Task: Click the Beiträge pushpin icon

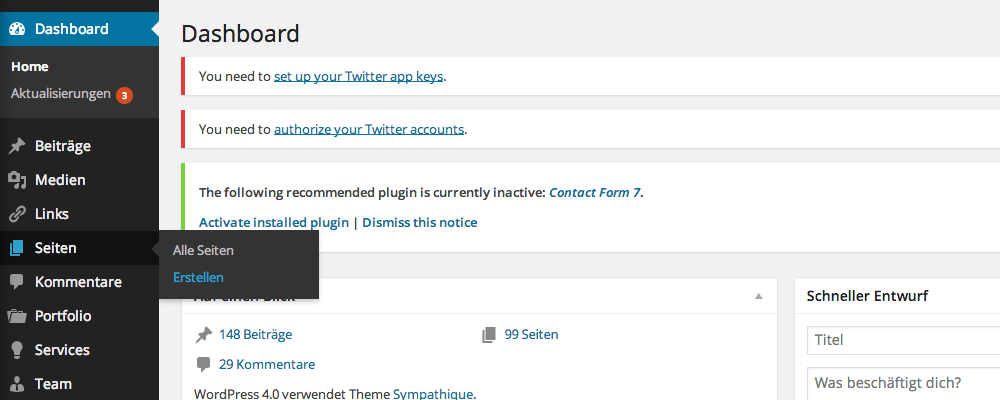Action: pyautogui.click(x=17, y=146)
